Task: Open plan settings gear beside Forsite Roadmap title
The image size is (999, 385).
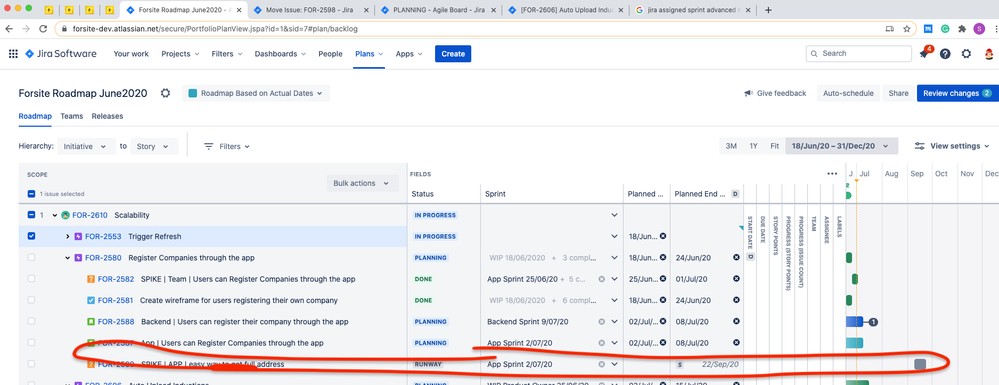Action: click(x=166, y=93)
